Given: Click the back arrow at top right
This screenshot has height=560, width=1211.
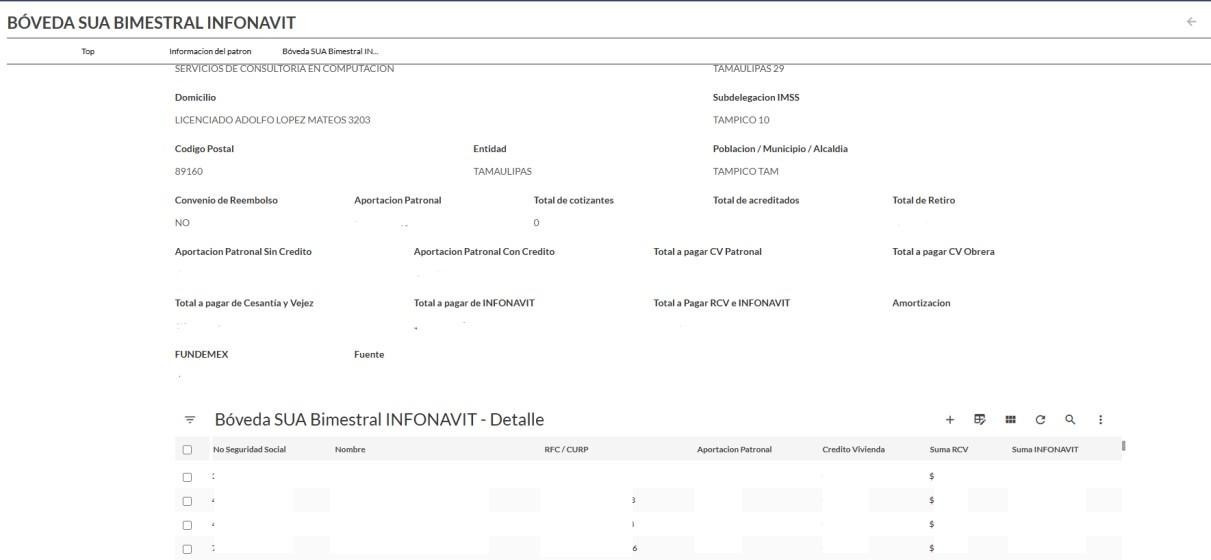Looking at the screenshot, I should (1190, 21).
